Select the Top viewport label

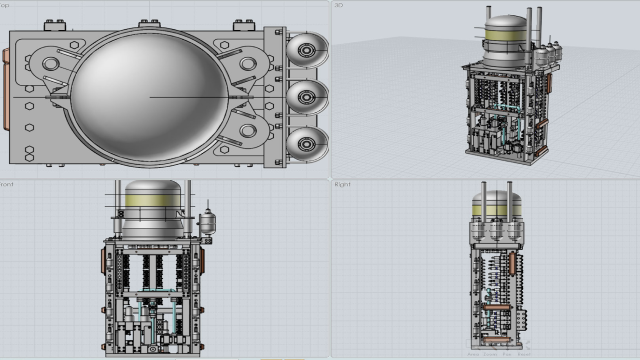click(x=4, y=5)
